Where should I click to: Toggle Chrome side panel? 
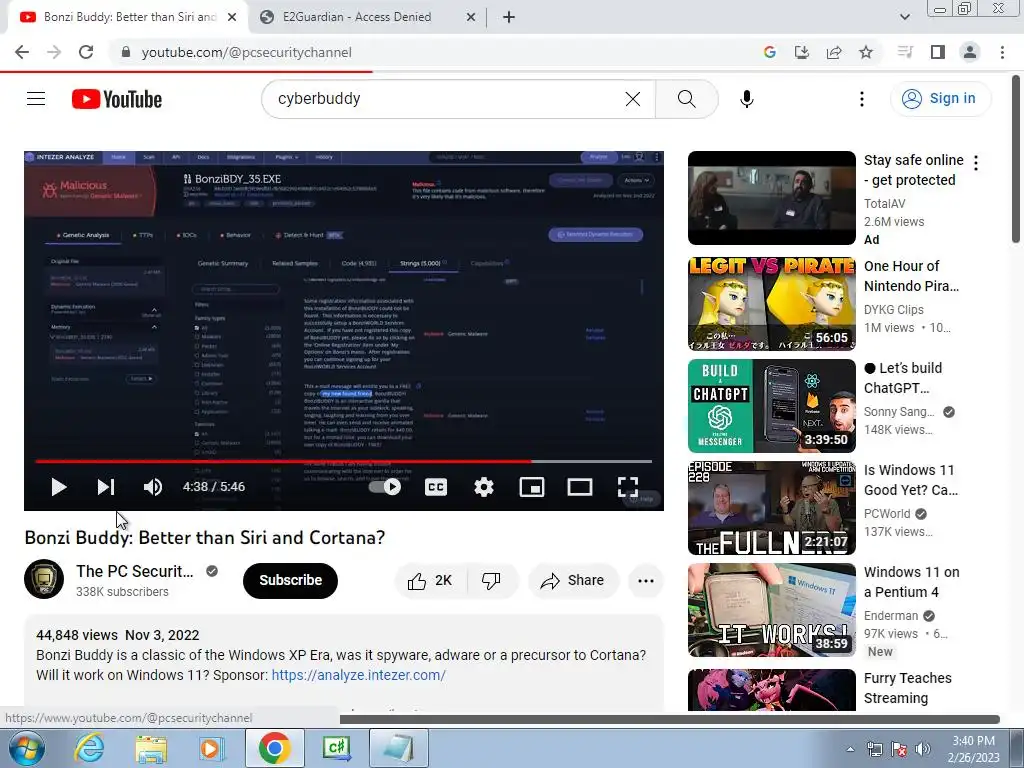[938, 52]
